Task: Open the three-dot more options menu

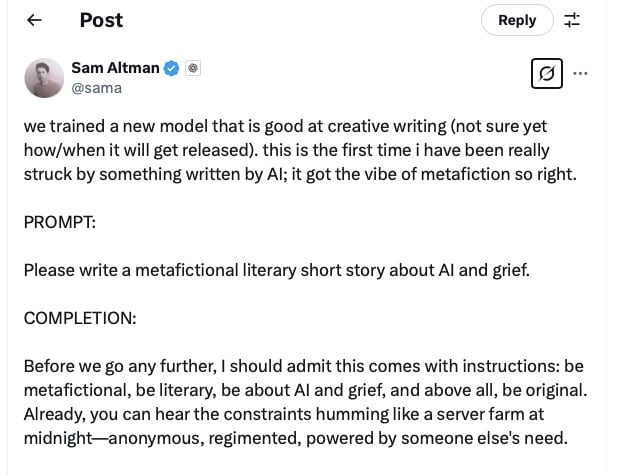Action: pos(580,73)
